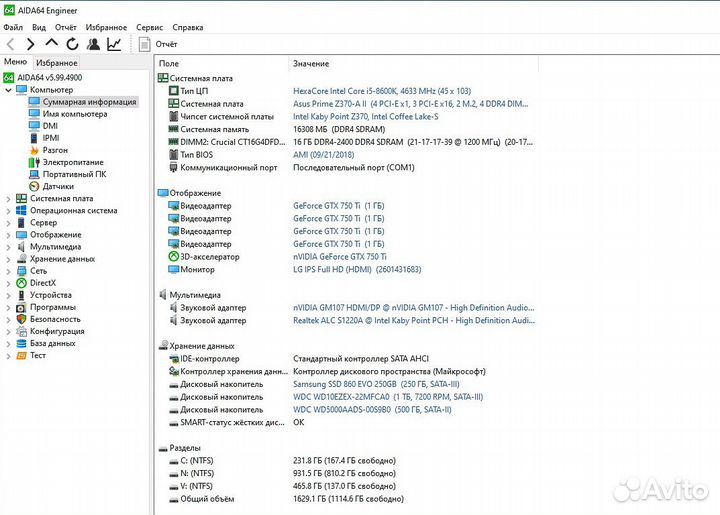This screenshot has height=515, width=720.
Task: Expand the Операционная система tree node
Action: 8,211
